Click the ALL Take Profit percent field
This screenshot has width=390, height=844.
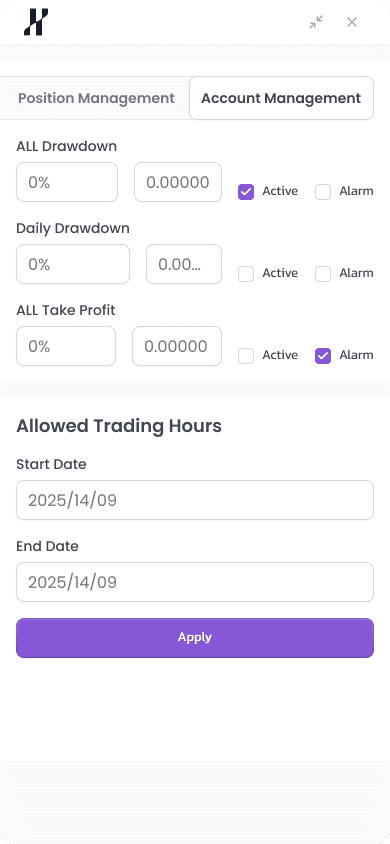(66, 346)
